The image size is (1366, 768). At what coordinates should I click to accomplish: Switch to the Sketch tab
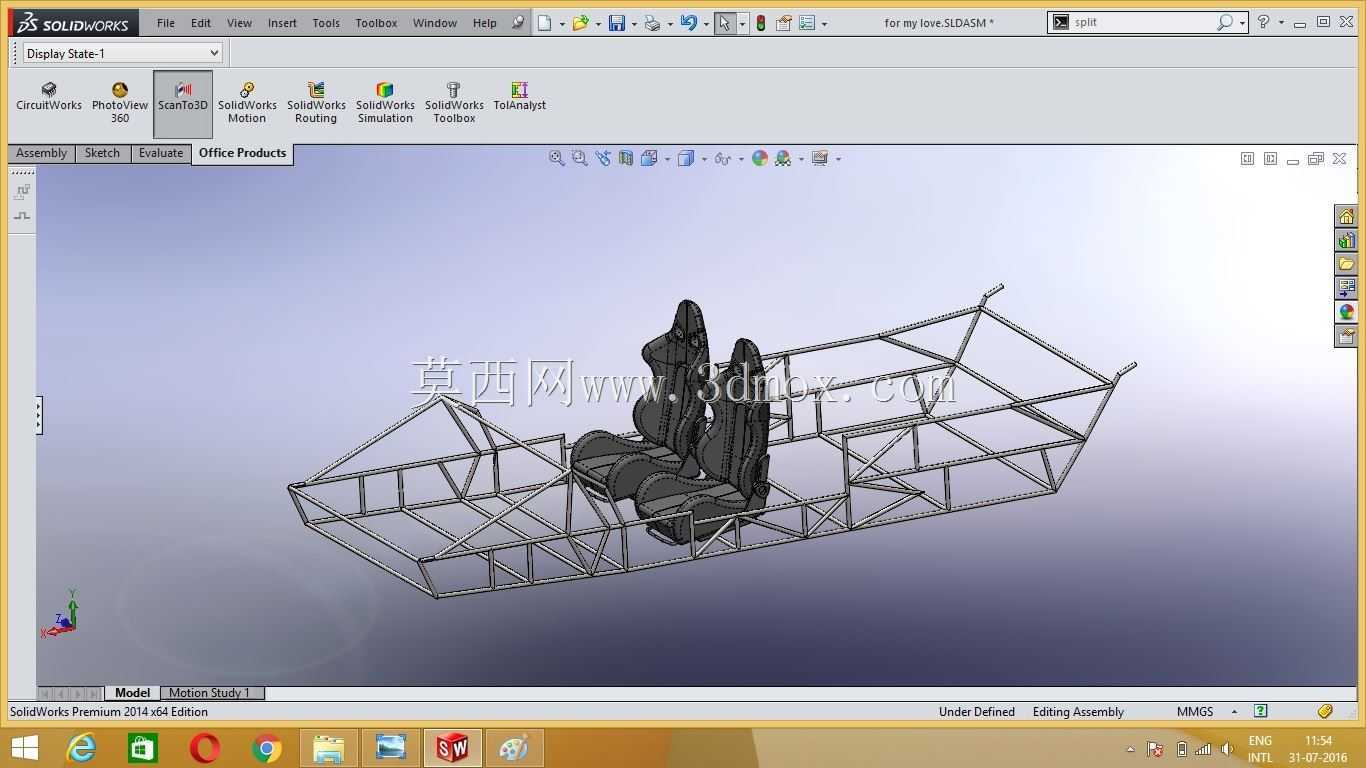[102, 154]
